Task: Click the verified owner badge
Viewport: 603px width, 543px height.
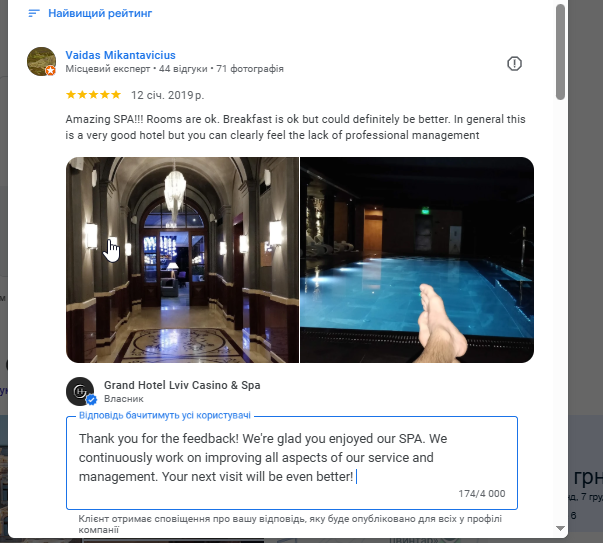Action: pyautogui.click(x=91, y=400)
